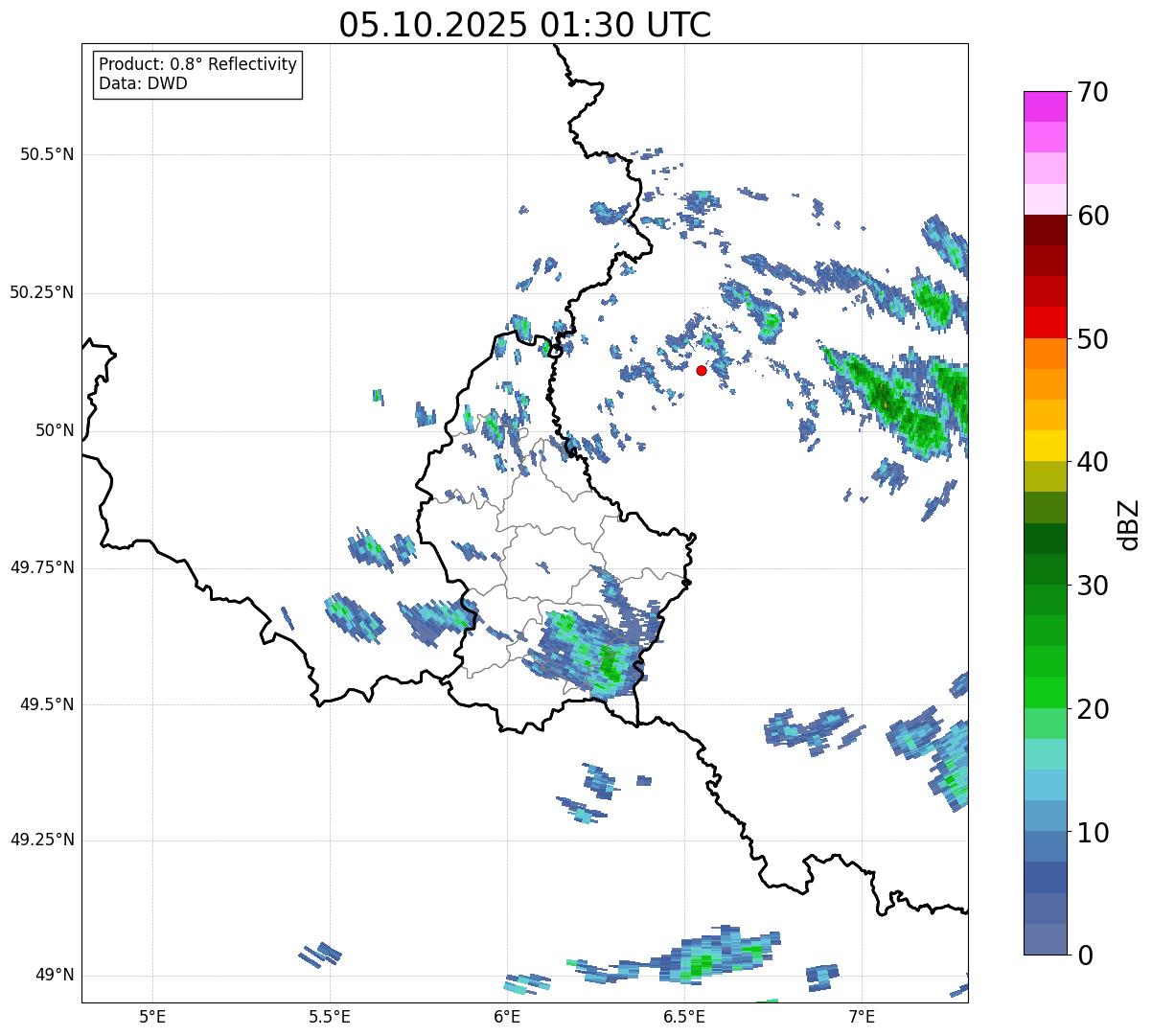Select the title "05.10.2025 01:30 UTC"

(x=525, y=25)
